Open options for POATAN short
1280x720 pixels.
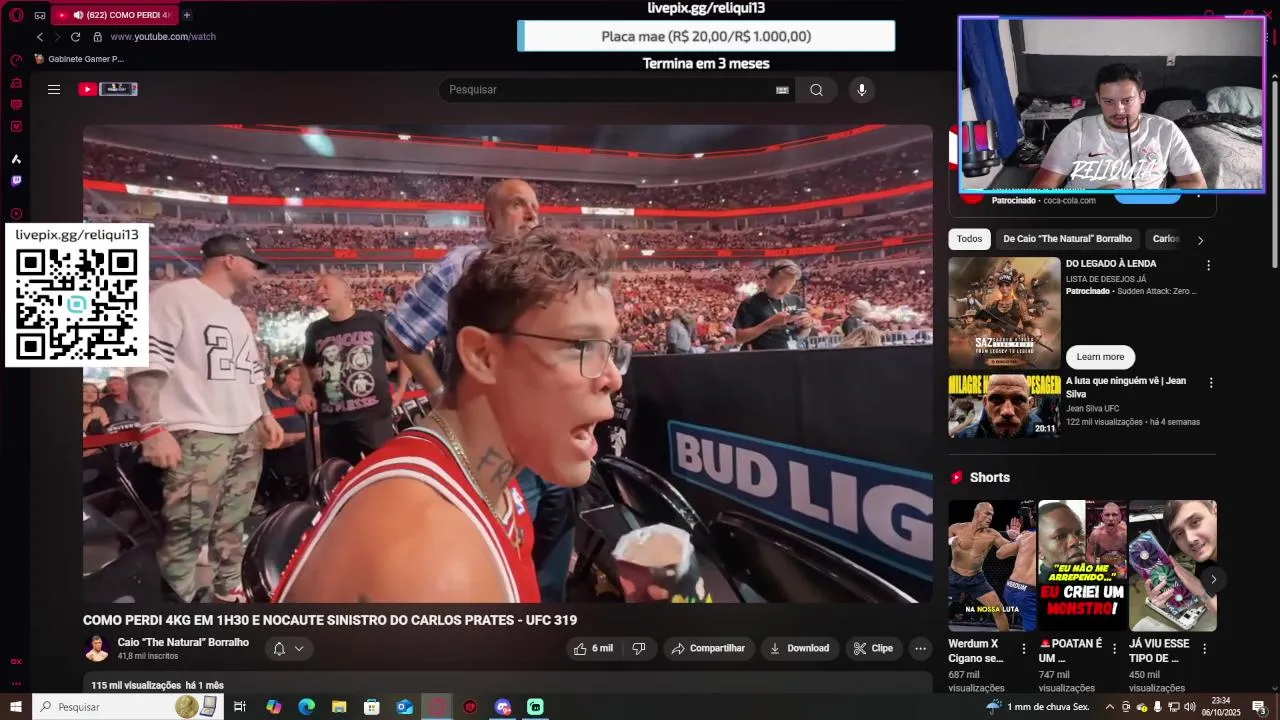pos(1114,648)
